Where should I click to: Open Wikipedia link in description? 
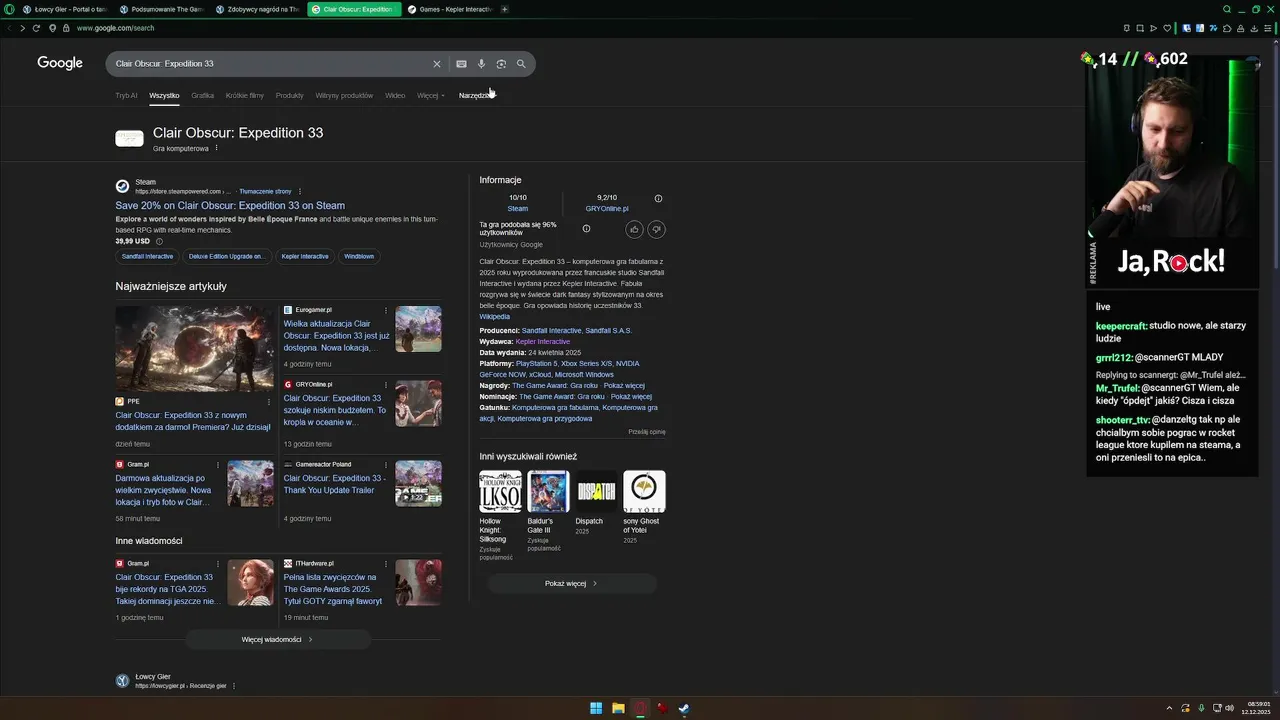click(x=494, y=317)
